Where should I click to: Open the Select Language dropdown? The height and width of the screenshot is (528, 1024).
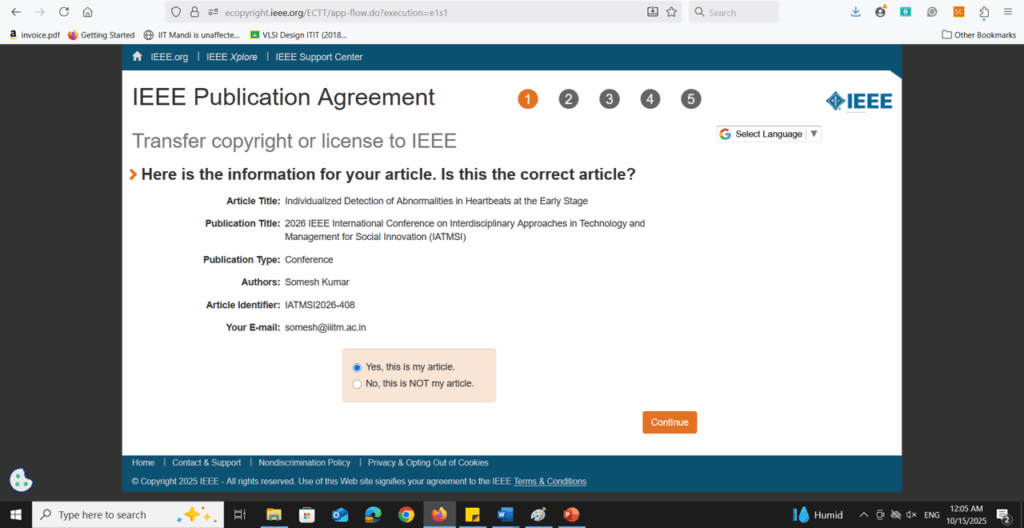tap(768, 134)
